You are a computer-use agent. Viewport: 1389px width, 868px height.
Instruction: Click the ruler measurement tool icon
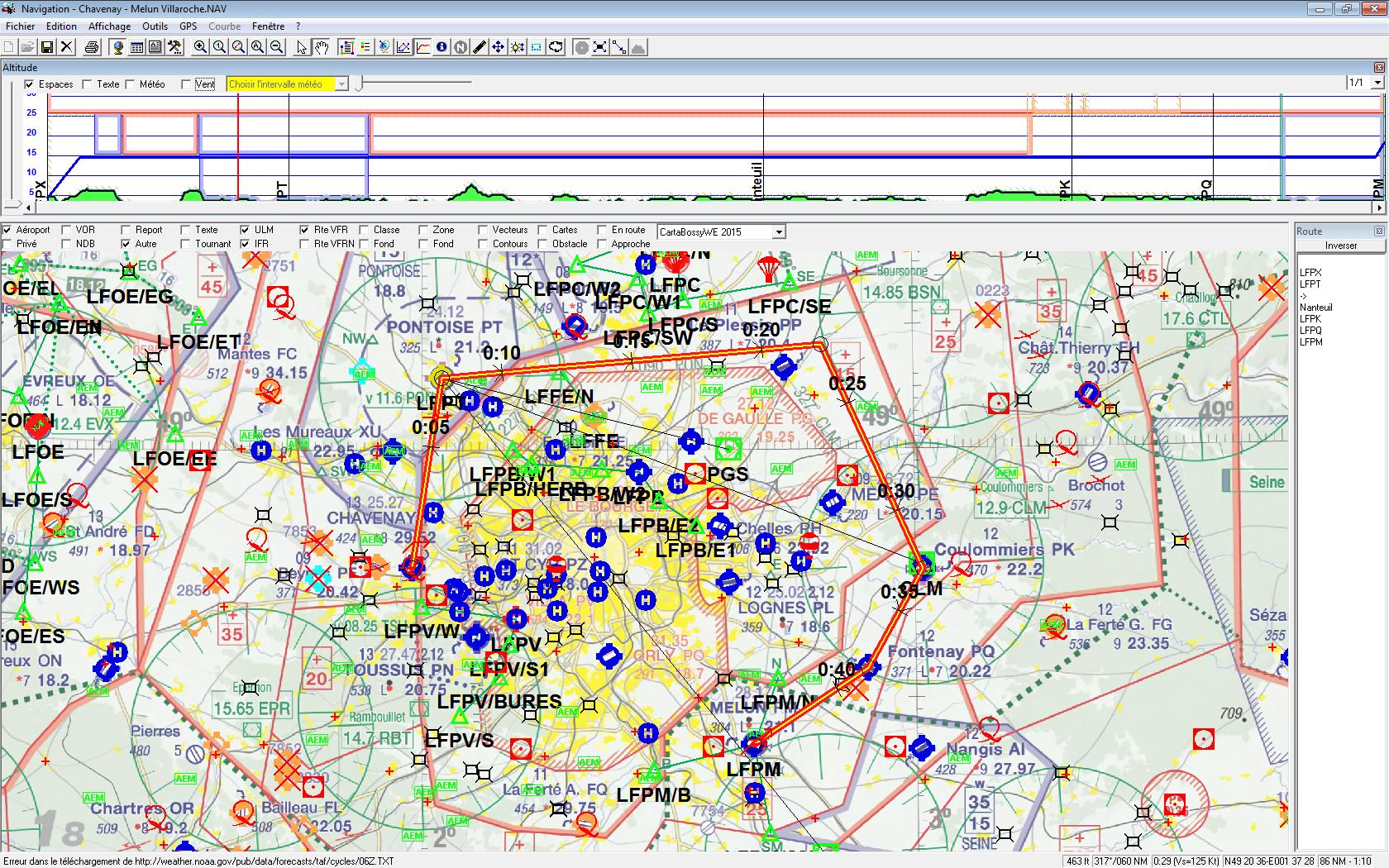(479, 47)
